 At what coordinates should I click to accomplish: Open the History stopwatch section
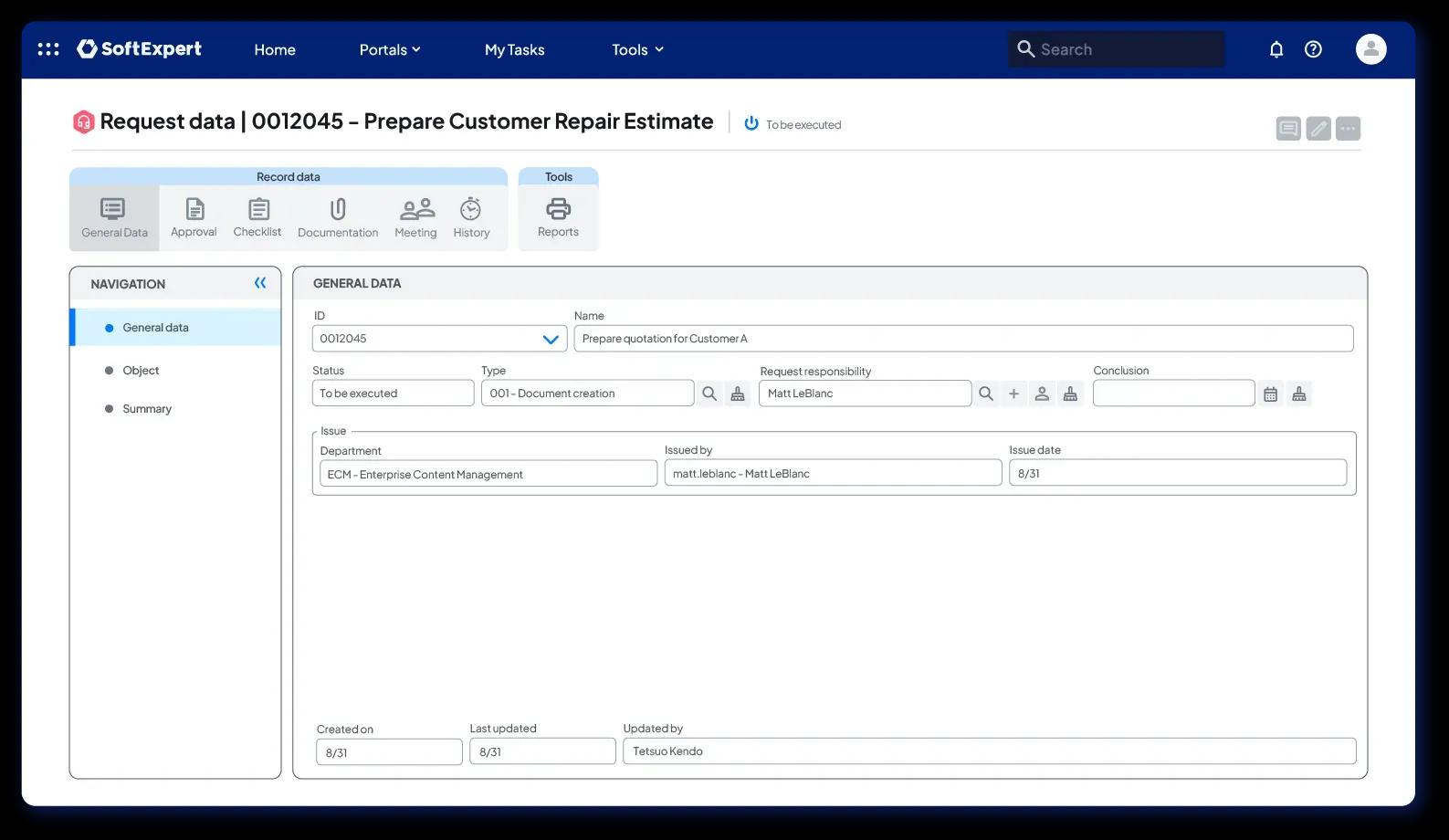(x=471, y=218)
